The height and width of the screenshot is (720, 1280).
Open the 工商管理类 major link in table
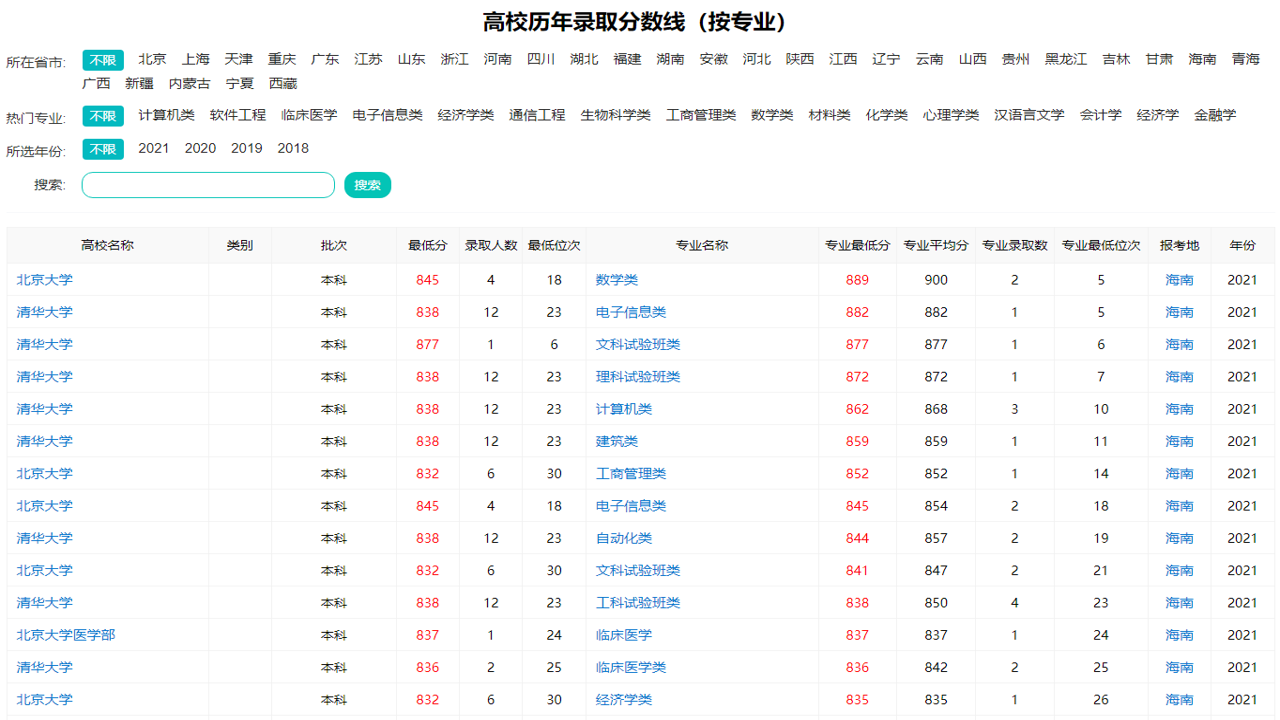click(x=631, y=474)
